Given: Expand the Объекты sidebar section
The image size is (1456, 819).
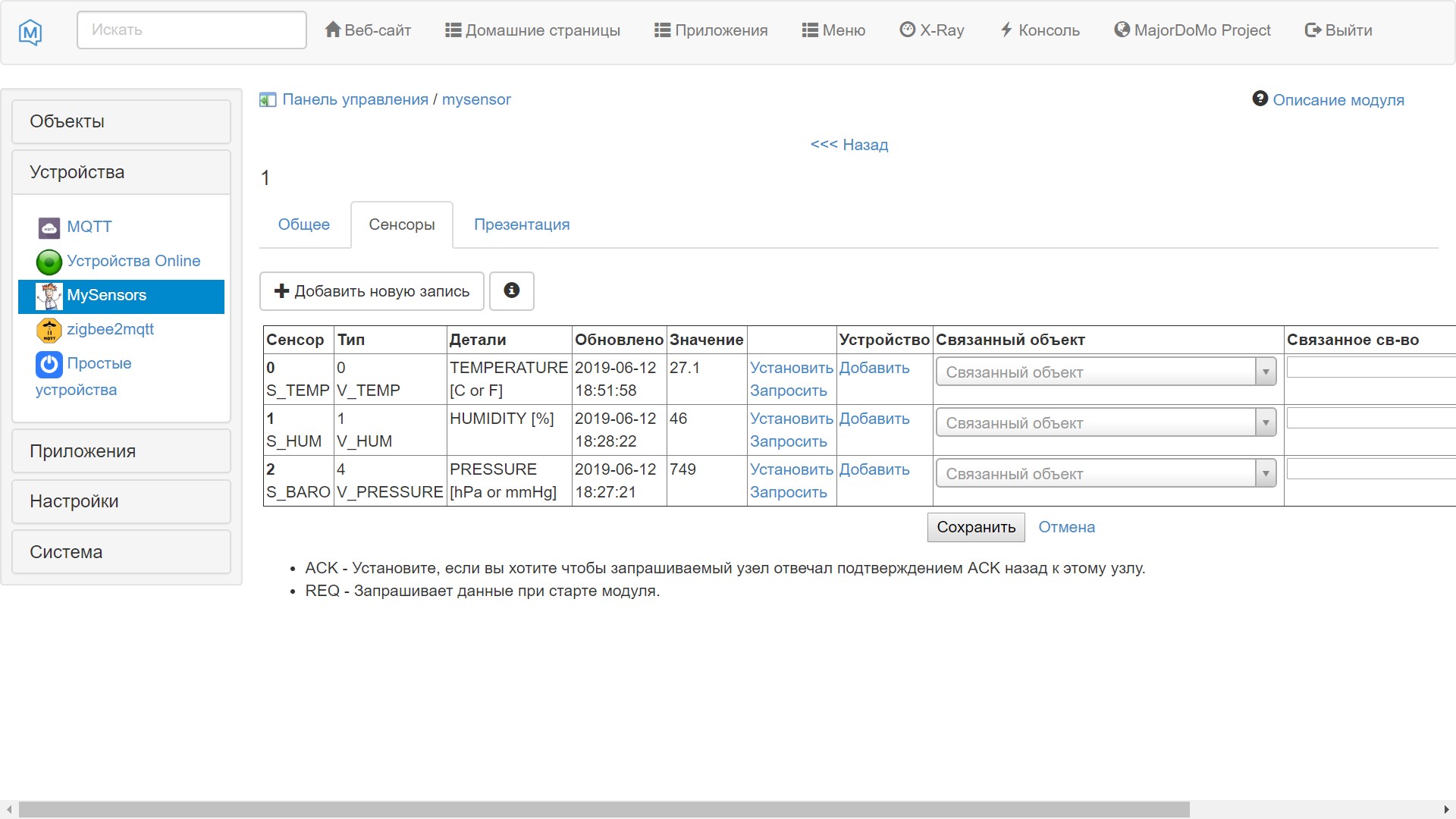Looking at the screenshot, I should click(121, 121).
